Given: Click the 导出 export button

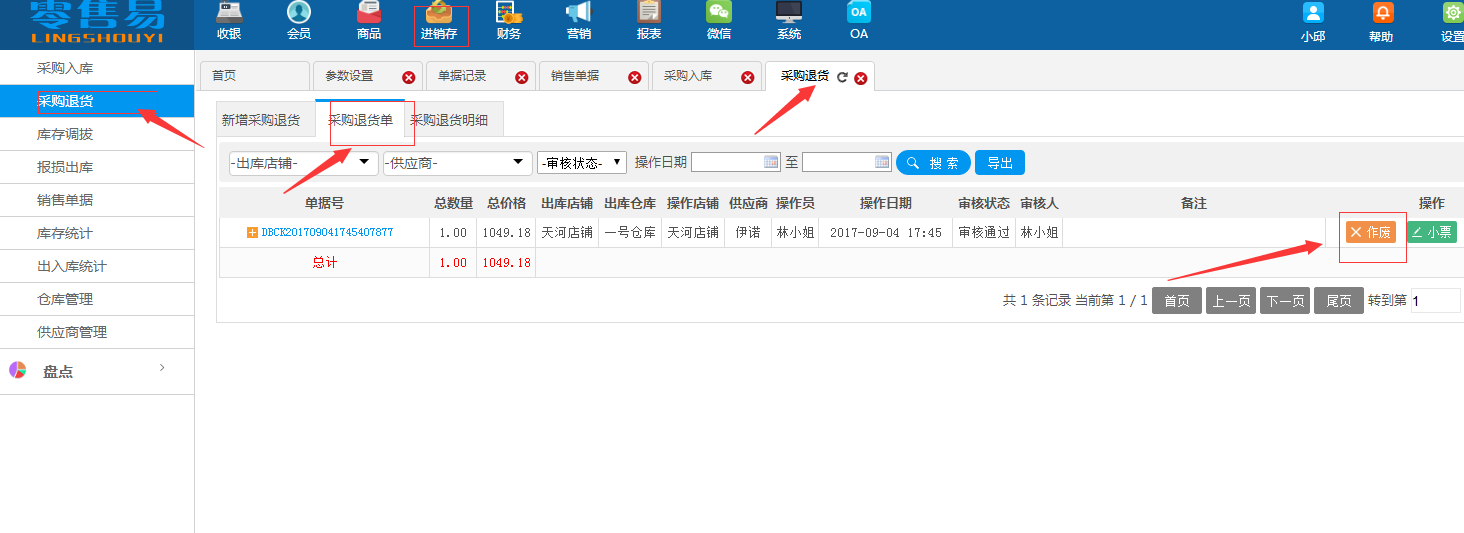Looking at the screenshot, I should tap(1000, 163).
